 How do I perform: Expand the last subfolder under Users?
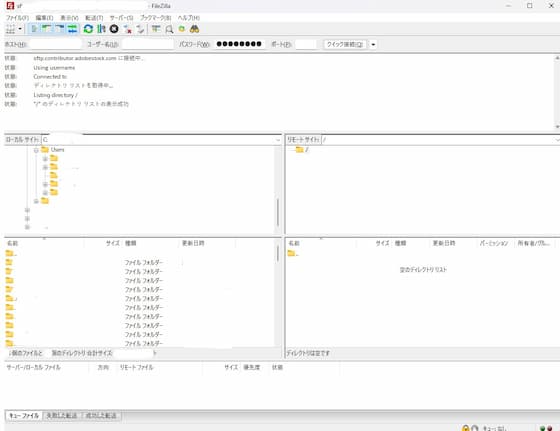coord(45,193)
